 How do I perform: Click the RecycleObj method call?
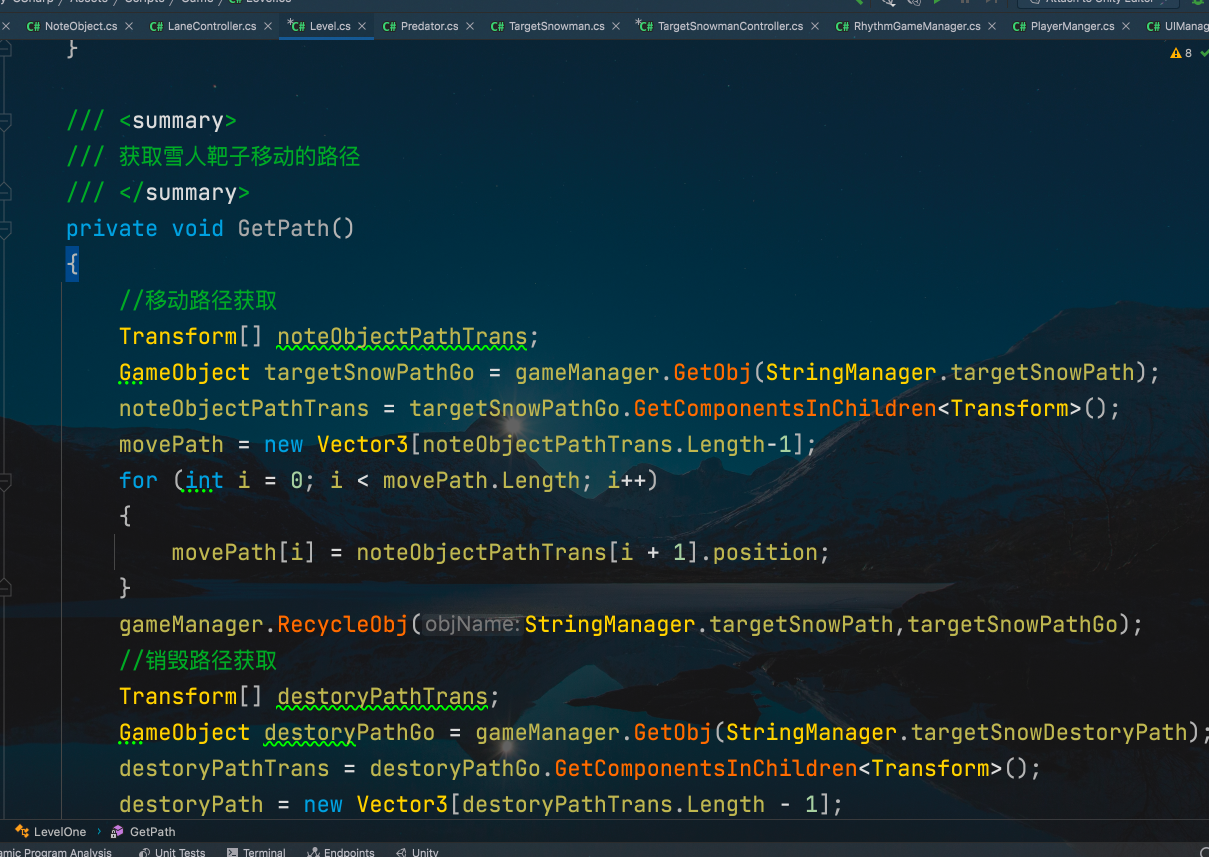pos(343,625)
